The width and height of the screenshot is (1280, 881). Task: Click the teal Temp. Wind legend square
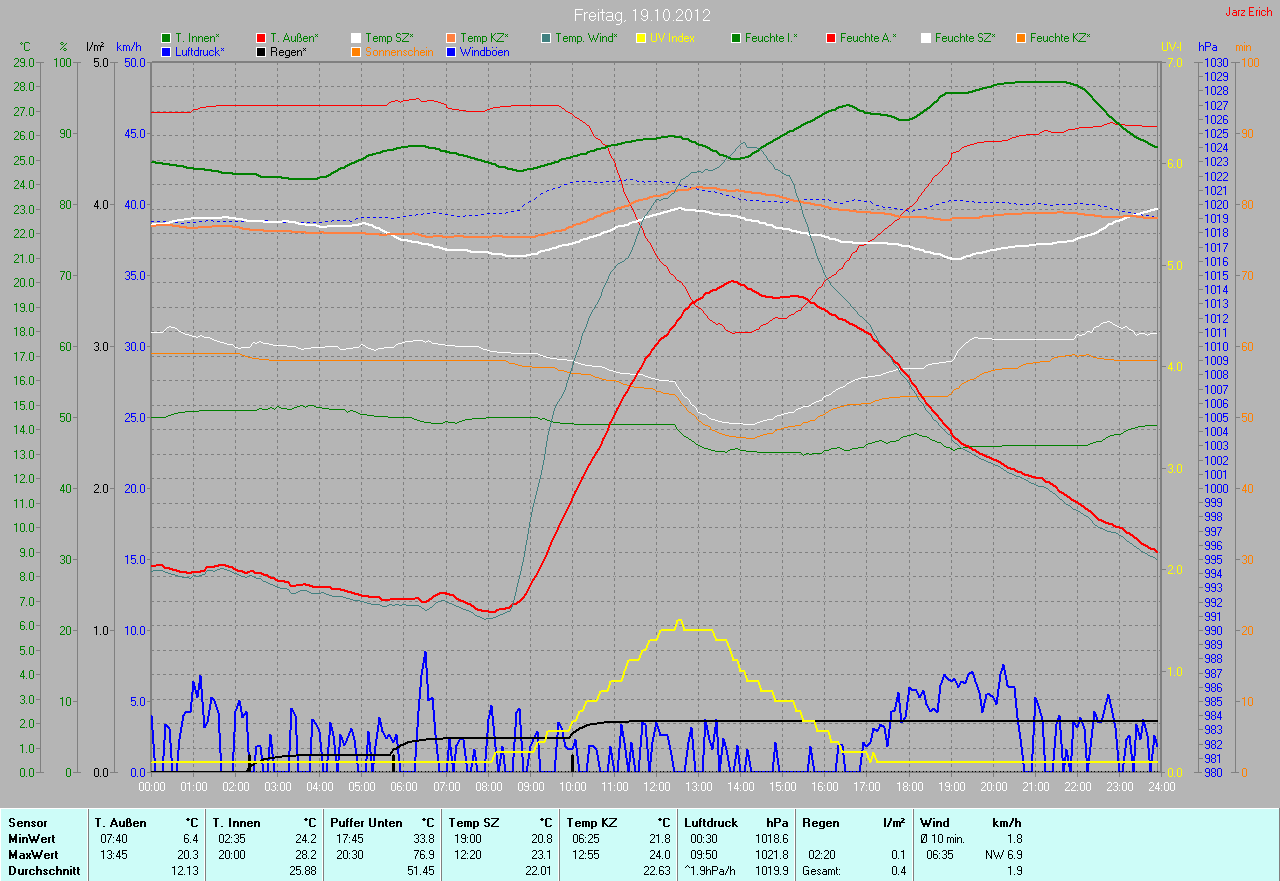546,38
